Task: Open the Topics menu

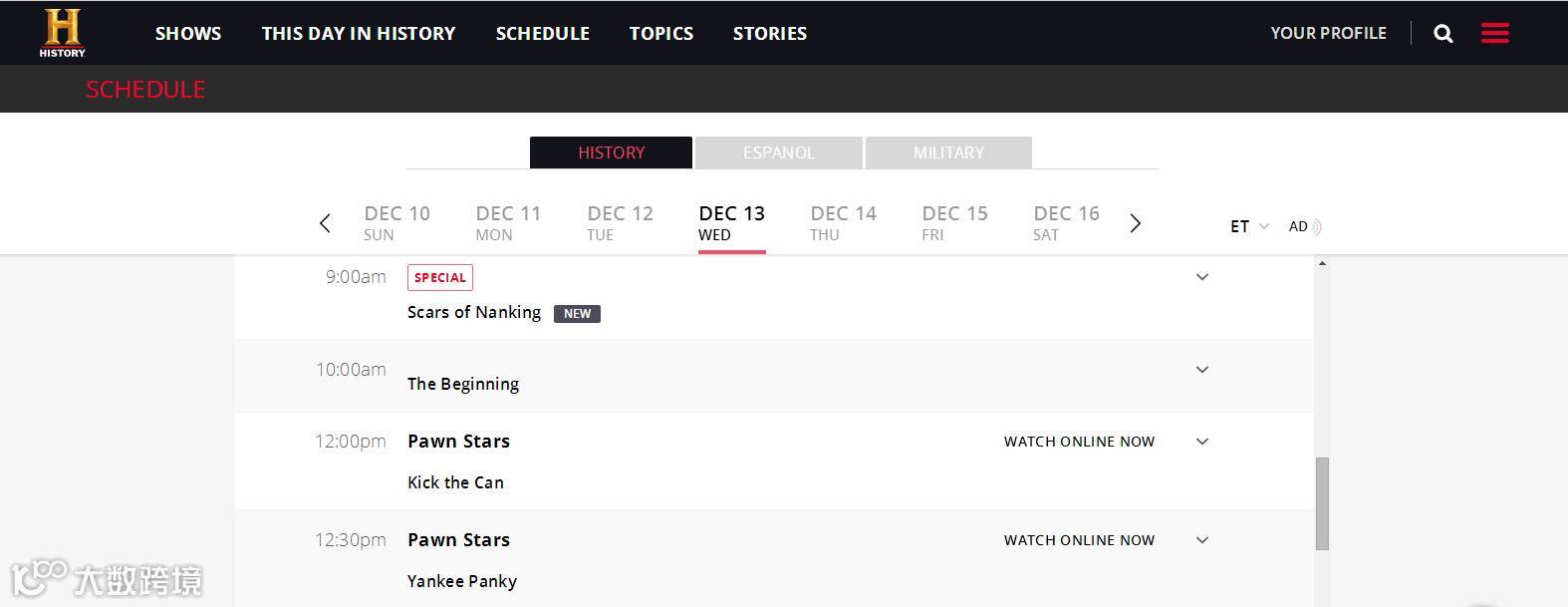Action: pos(661,33)
